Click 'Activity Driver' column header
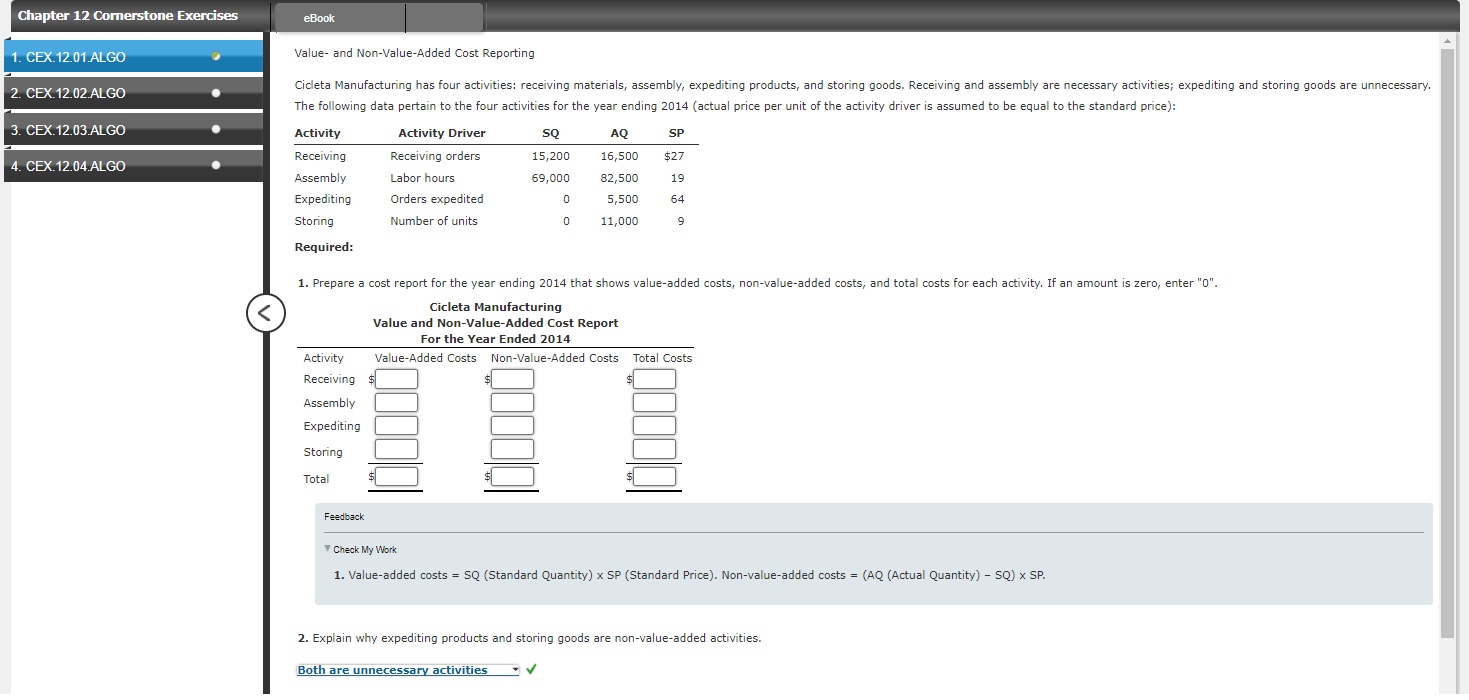This screenshot has height=700, width=1469. coord(442,133)
